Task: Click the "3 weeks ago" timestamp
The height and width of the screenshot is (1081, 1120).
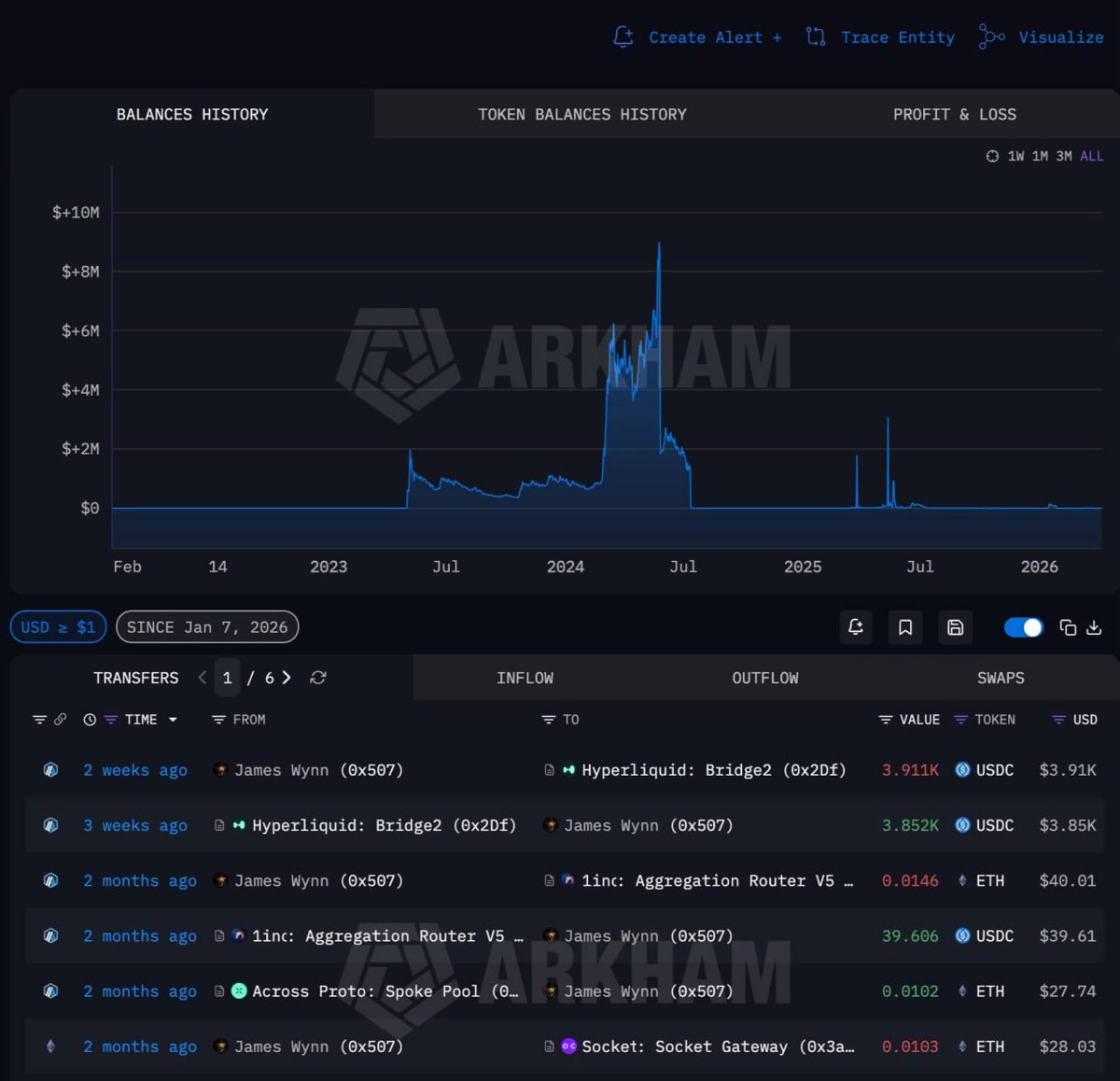Action: pos(135,825)
